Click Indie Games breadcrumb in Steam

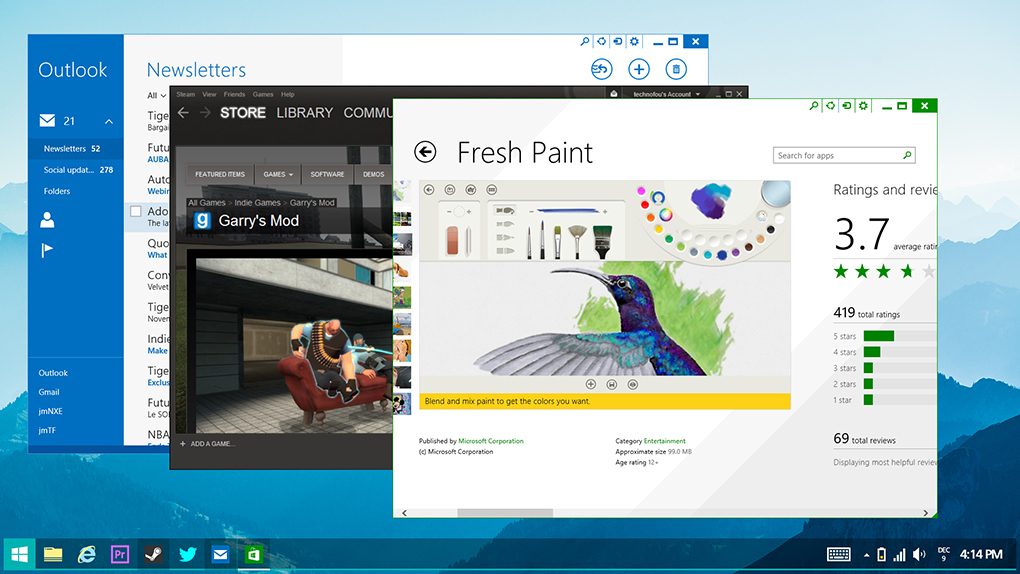257,202
